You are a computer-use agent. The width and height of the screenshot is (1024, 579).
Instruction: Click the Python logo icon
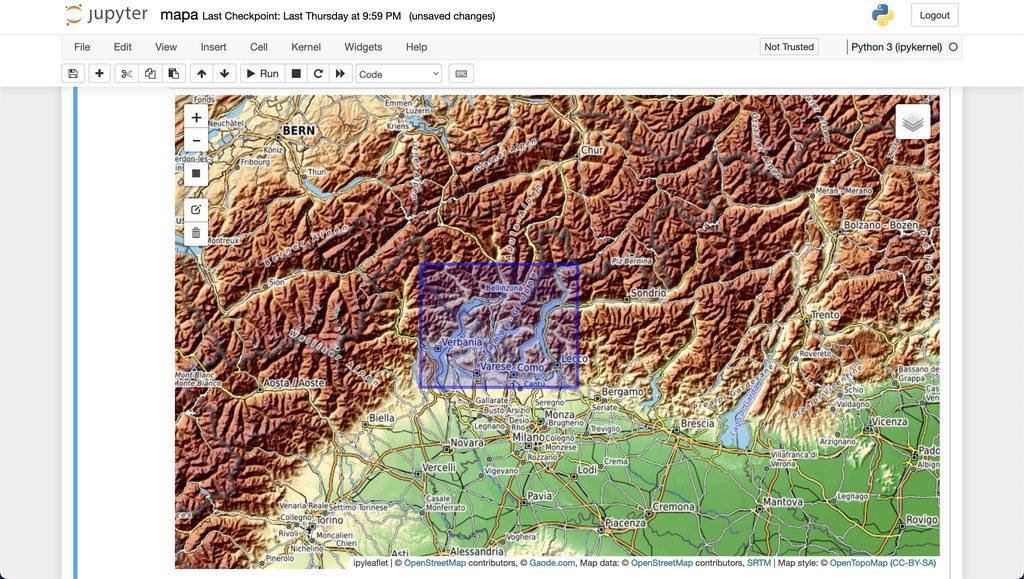point(882,15)
